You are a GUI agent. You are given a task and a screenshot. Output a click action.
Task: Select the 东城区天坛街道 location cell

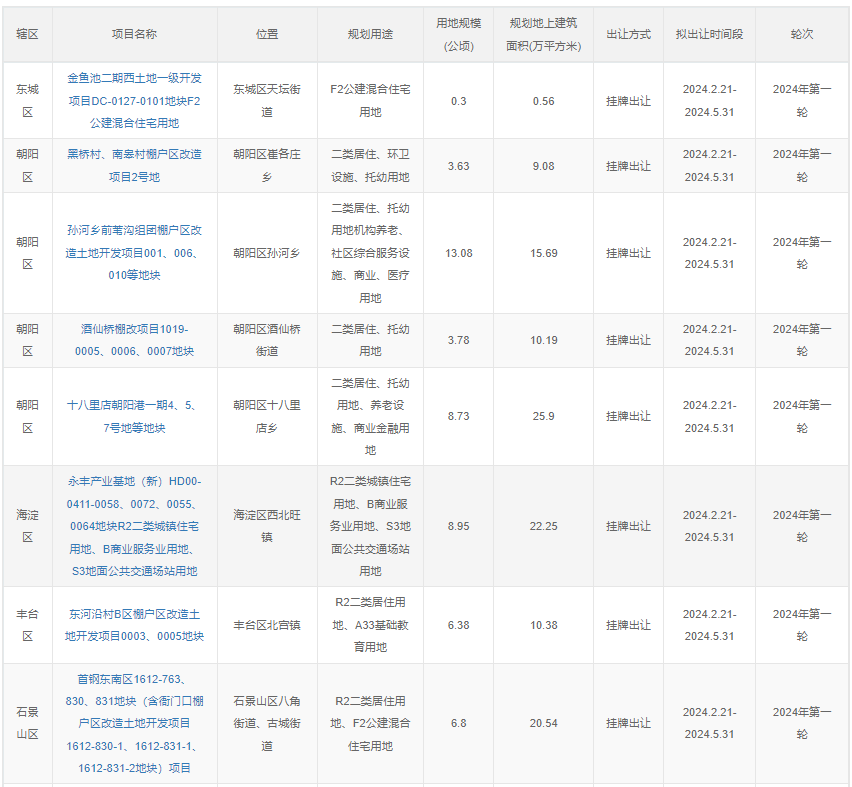(267, 99)
